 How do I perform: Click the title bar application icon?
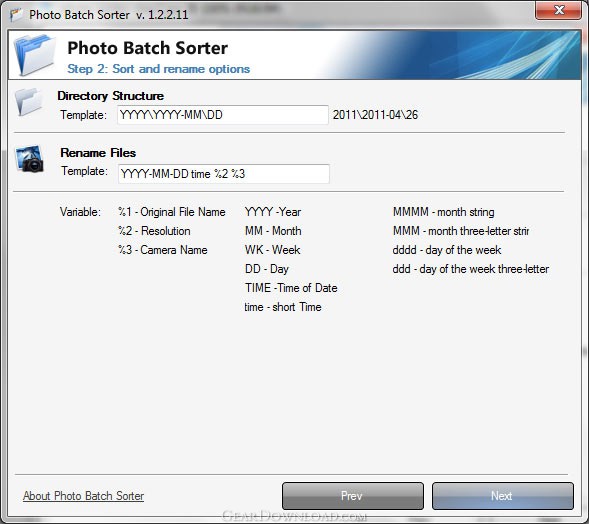tap(16, 15)
